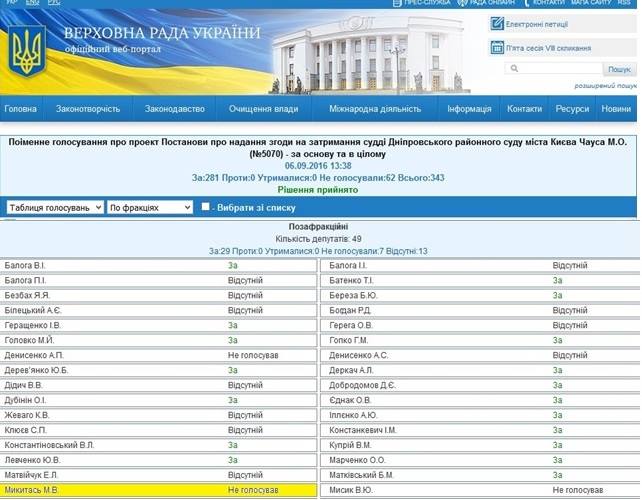
Task: Select deputy 'Марченко О.О.'
Action: coord(357,460)
